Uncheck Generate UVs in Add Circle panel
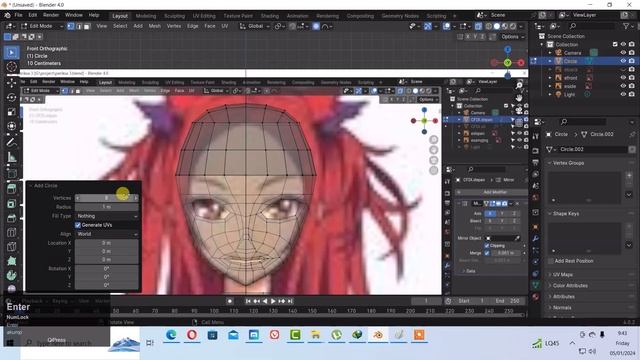 (x=78, y=225)
